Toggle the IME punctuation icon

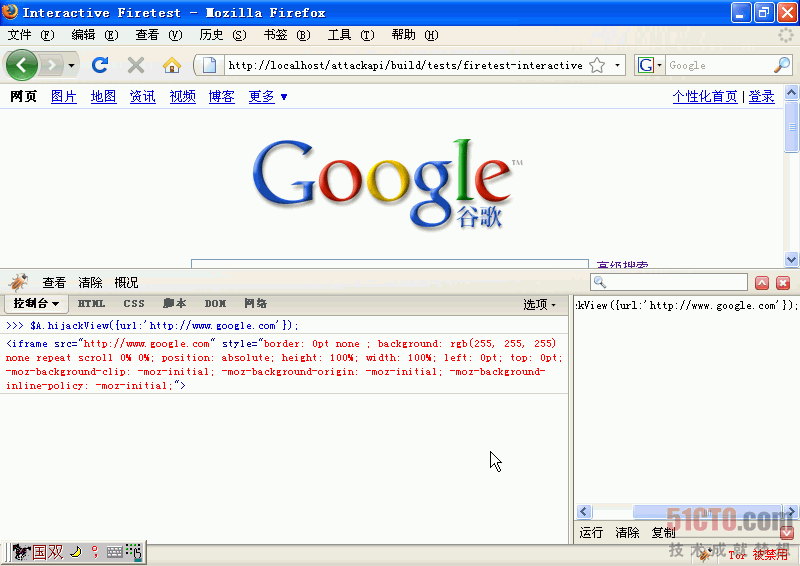95,552
